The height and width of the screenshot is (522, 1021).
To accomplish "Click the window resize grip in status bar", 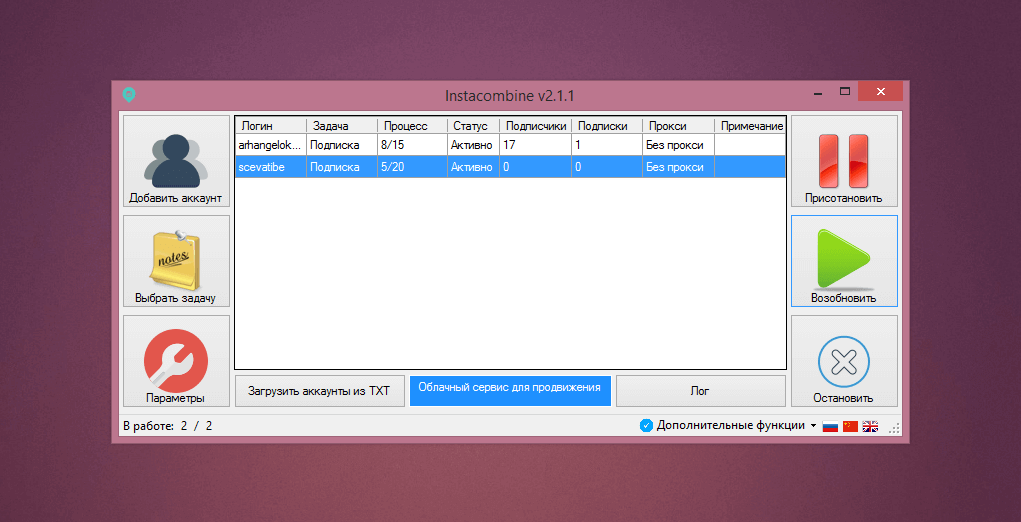I will pos(894,428).
